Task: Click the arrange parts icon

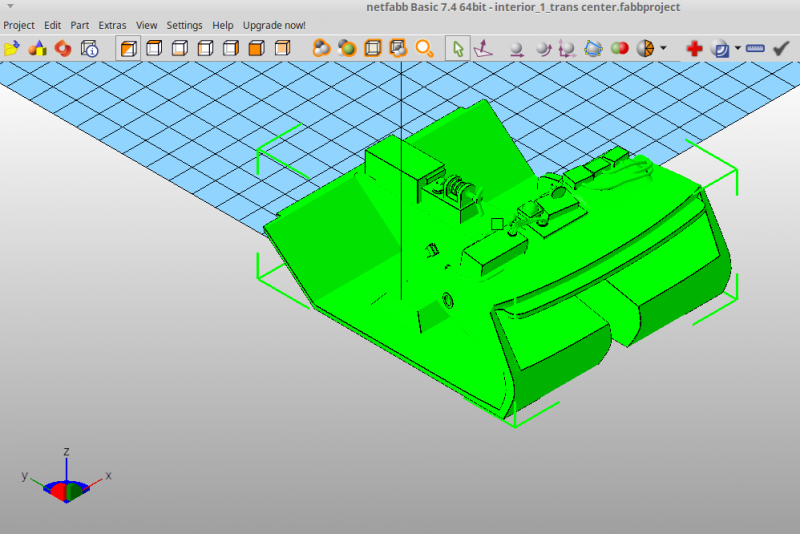Action: click(593, 49)
